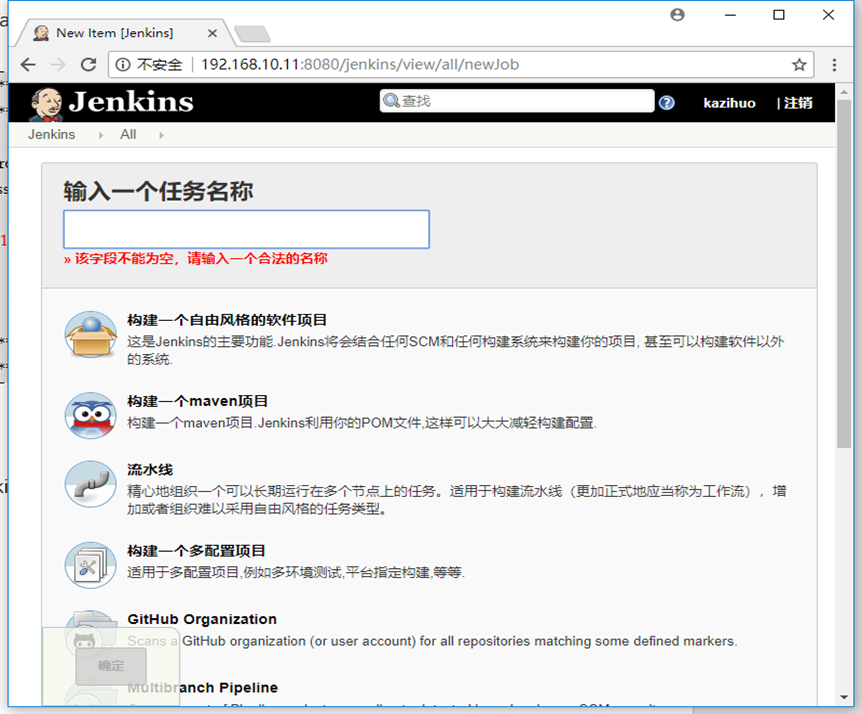
Task: Expand the Jenkins breadcrumb arrow
Action: click(x=100, y=135)
